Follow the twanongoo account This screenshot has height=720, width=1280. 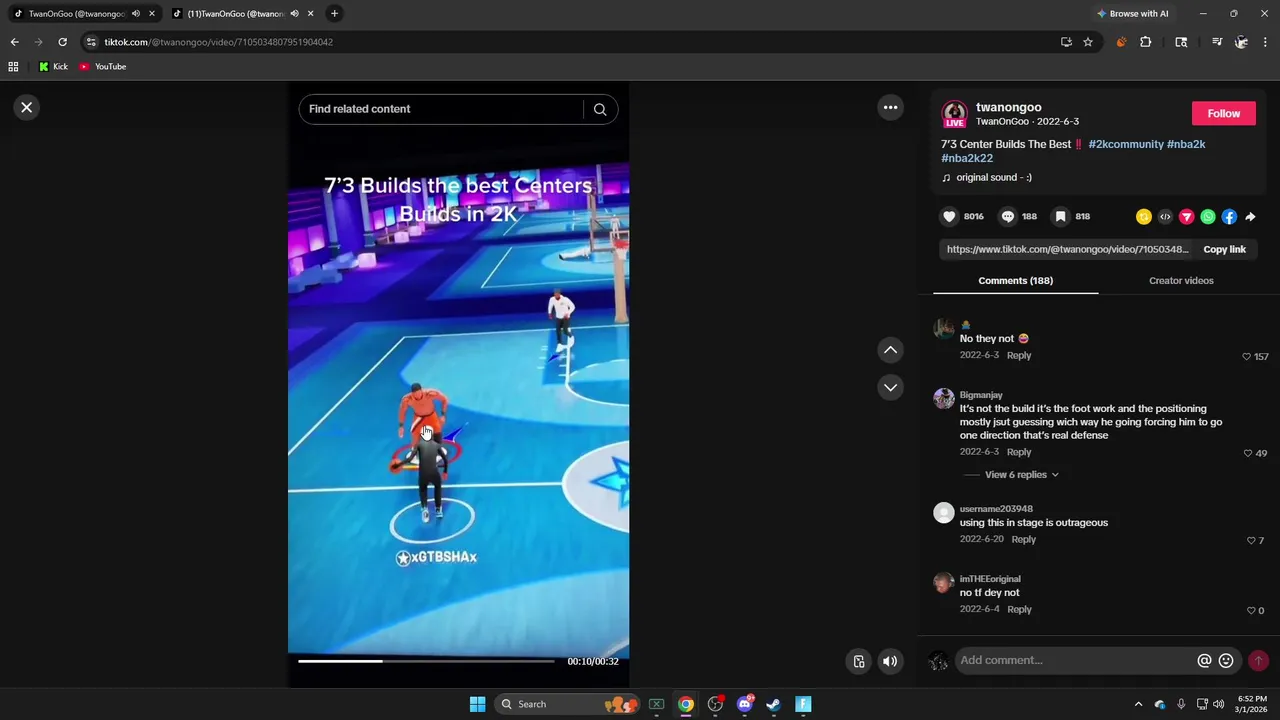point(1223,113)
